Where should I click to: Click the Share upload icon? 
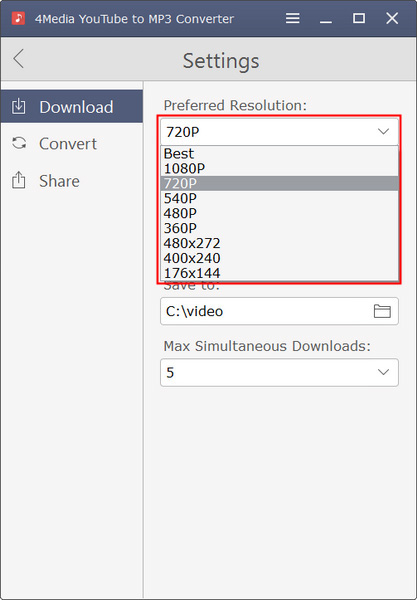pos(19,180)
